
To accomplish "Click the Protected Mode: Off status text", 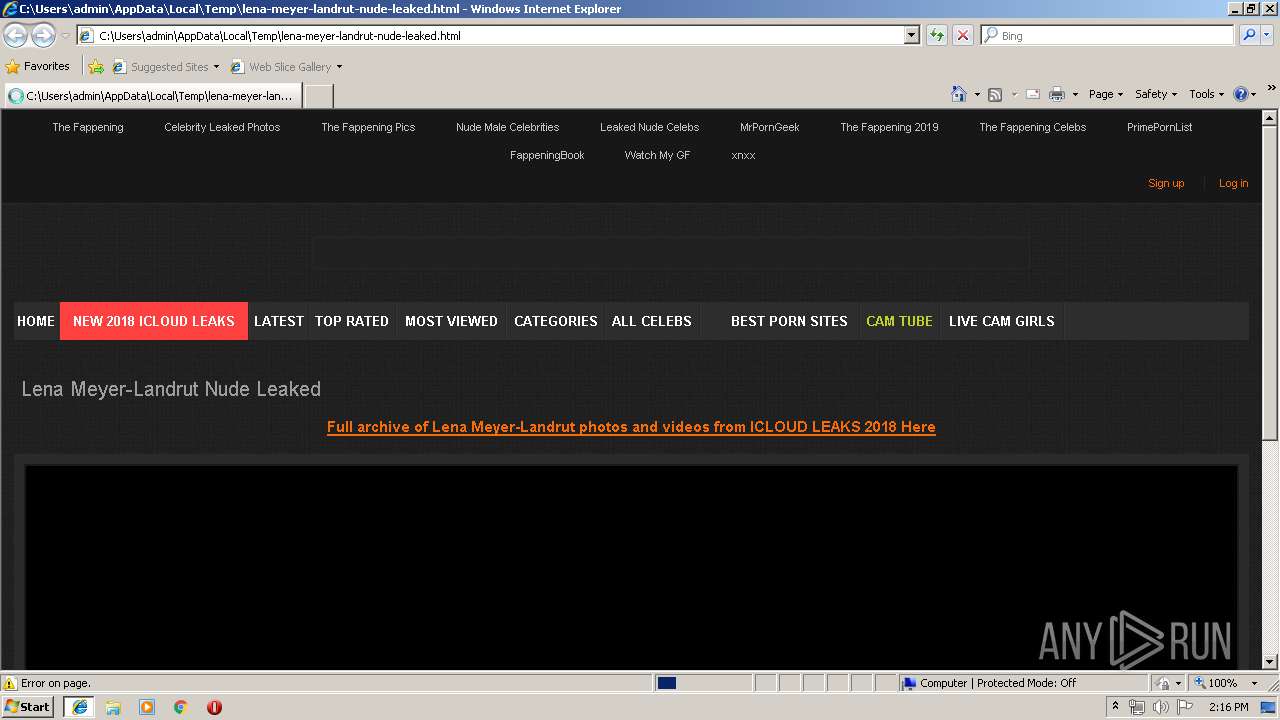I will 1026,683.
